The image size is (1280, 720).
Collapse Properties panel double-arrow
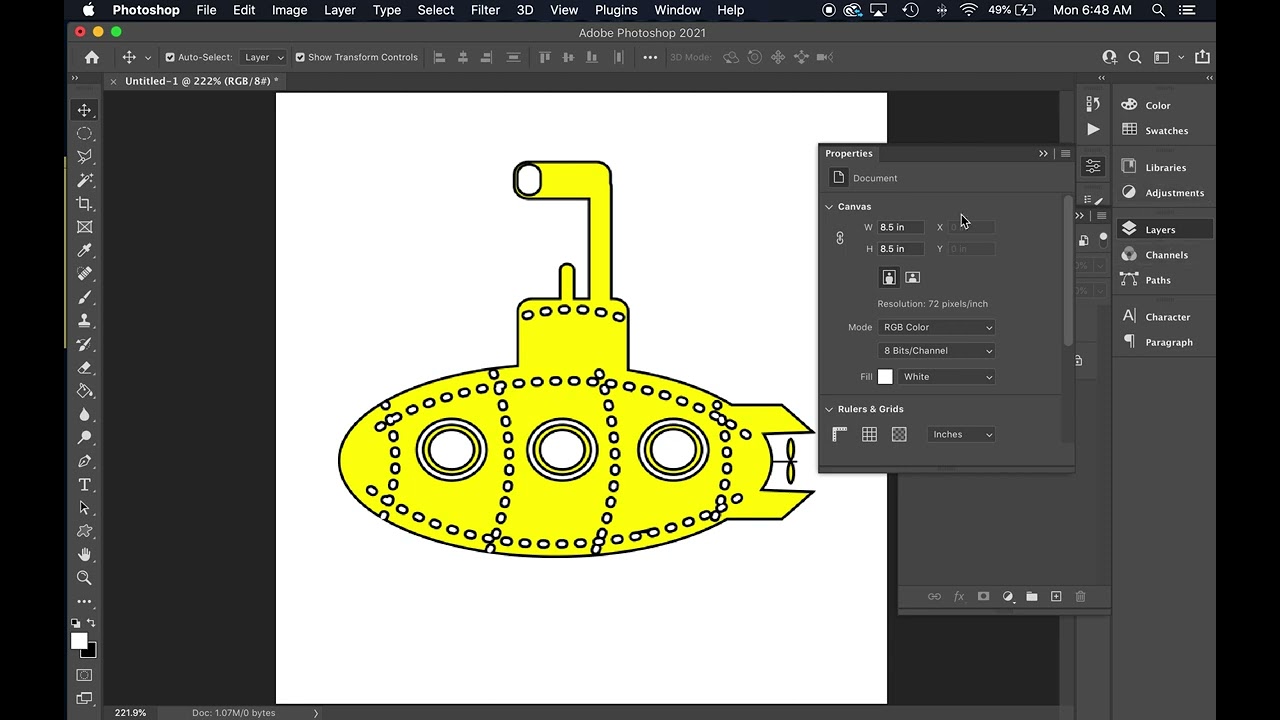pyautogui.click(x=1043, y=153)
